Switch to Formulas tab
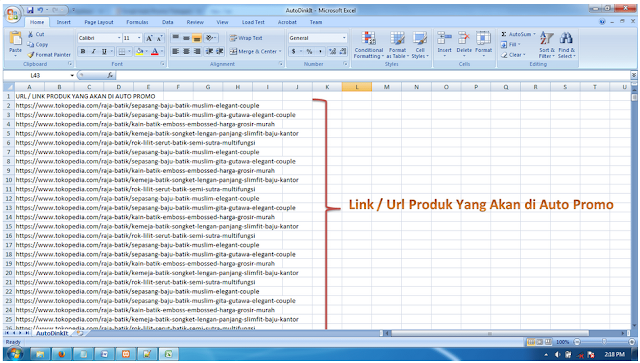 tap(137, 22)
